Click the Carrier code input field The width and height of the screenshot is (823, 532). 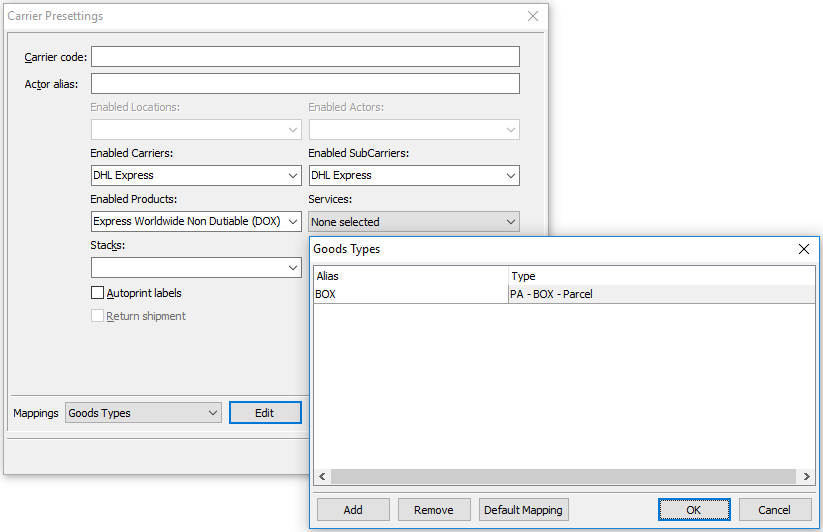click(305, 57)
